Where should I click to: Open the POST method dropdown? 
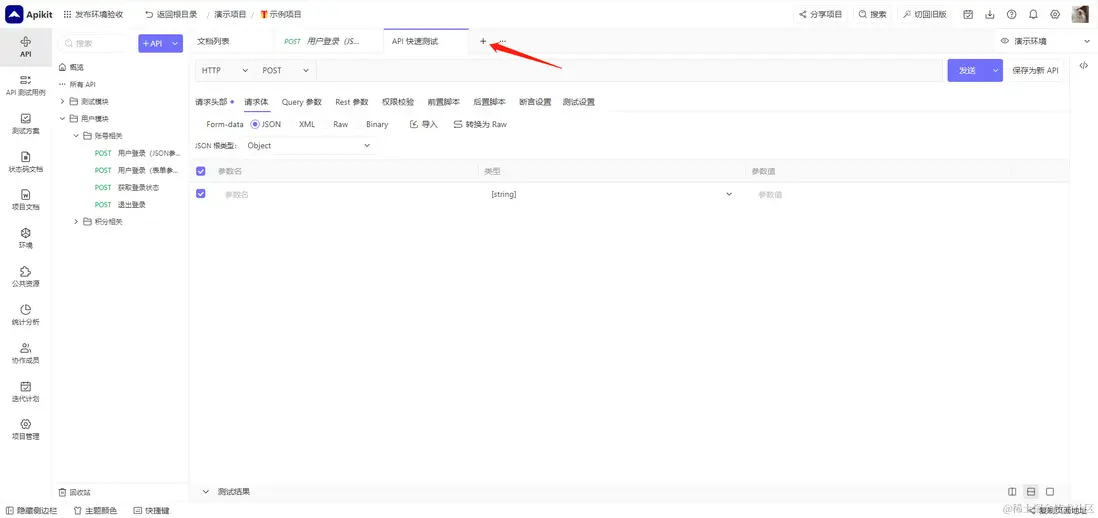[286, 70]
